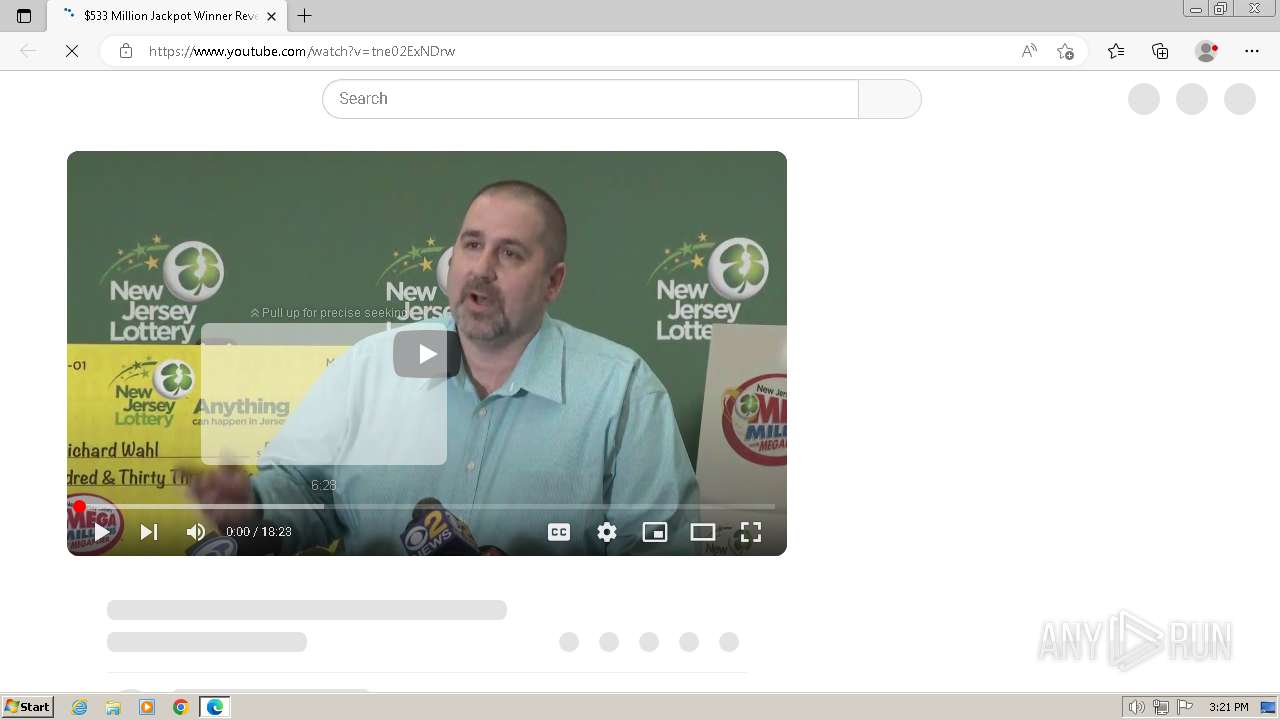The image size is (1280, 720).
Task: Open the media player from the taskbar
Action: pos(147,707)
